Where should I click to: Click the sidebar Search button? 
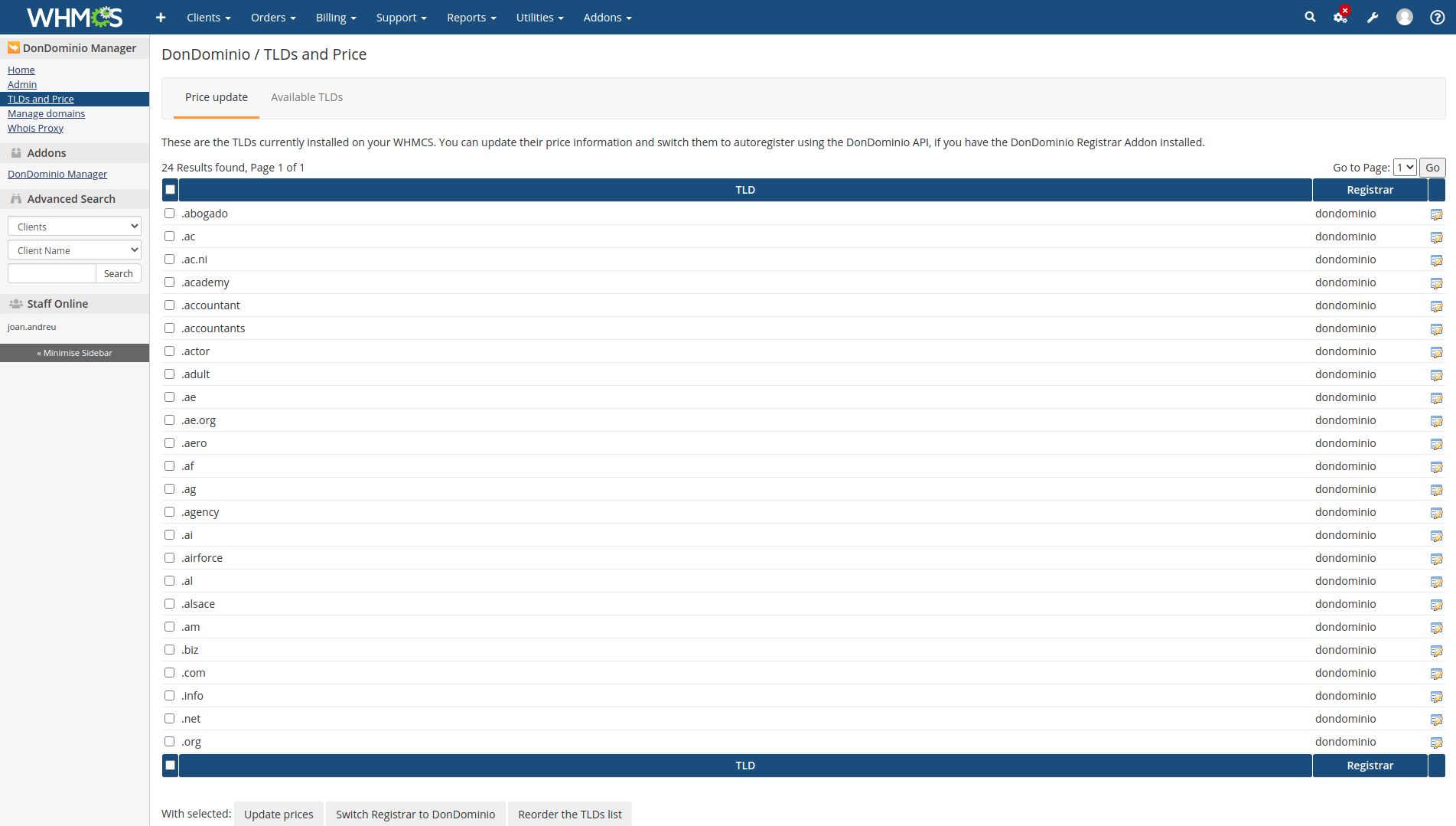119,273
